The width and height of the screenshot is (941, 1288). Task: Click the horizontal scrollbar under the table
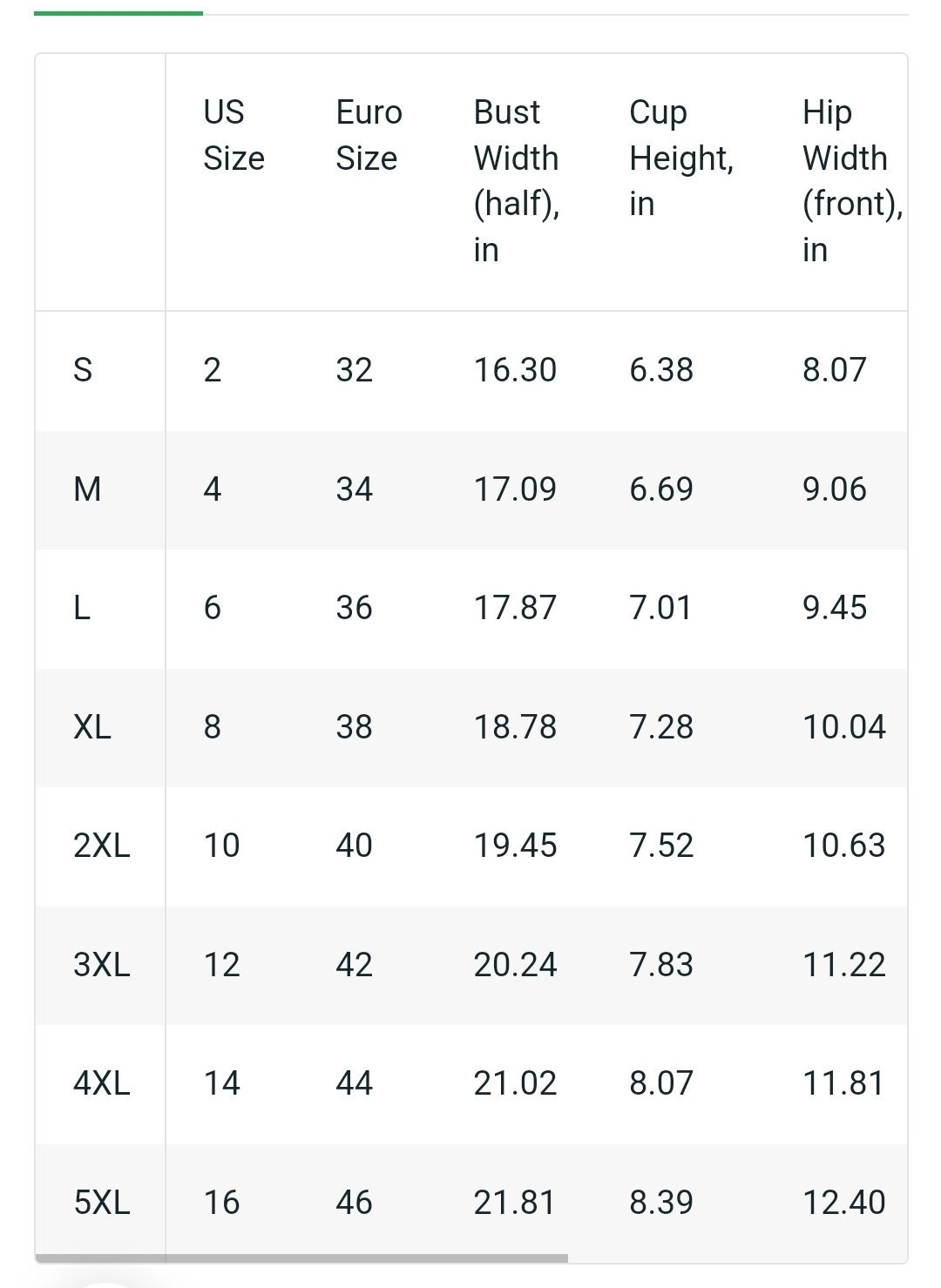click(x=301, y=1258)
